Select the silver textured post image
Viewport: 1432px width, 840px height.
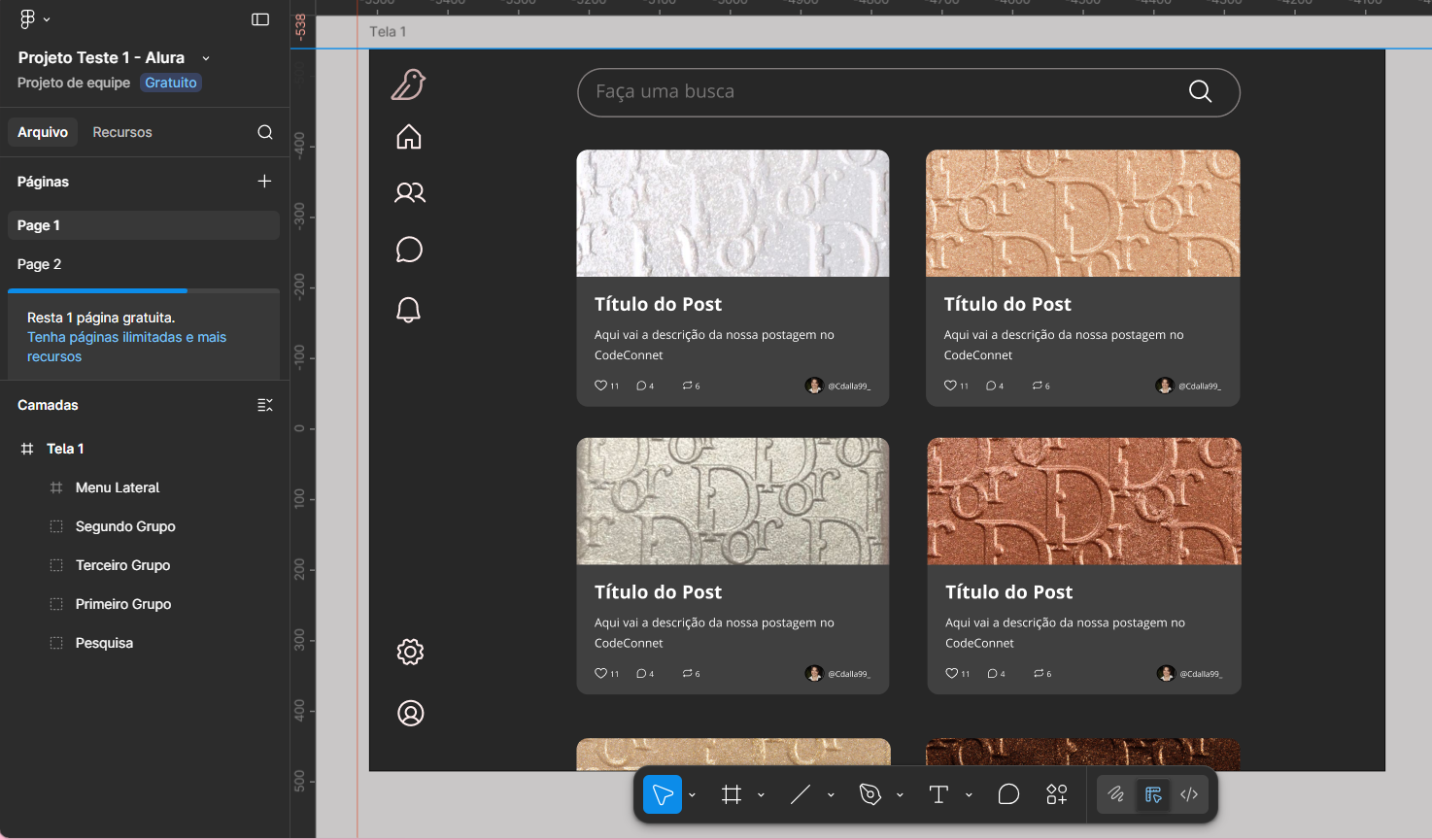click(x=733, y=501)
